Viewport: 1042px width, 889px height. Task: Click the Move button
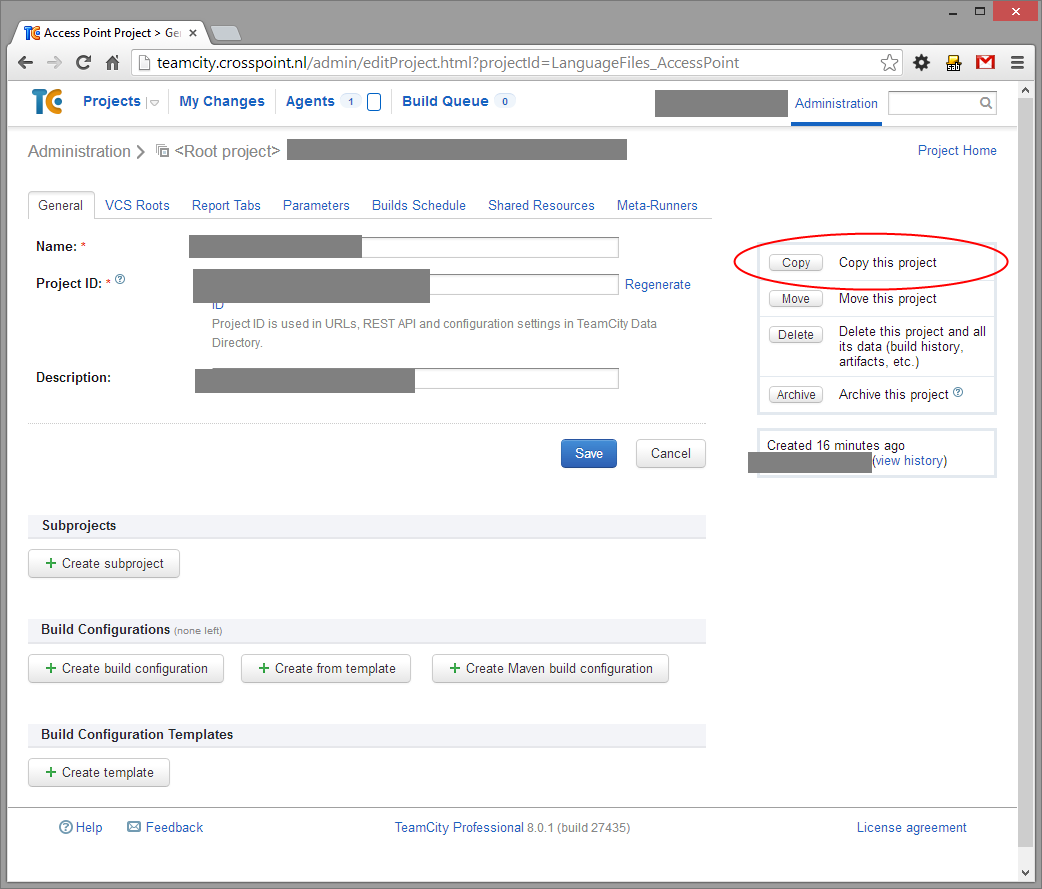tap(795, 298)
